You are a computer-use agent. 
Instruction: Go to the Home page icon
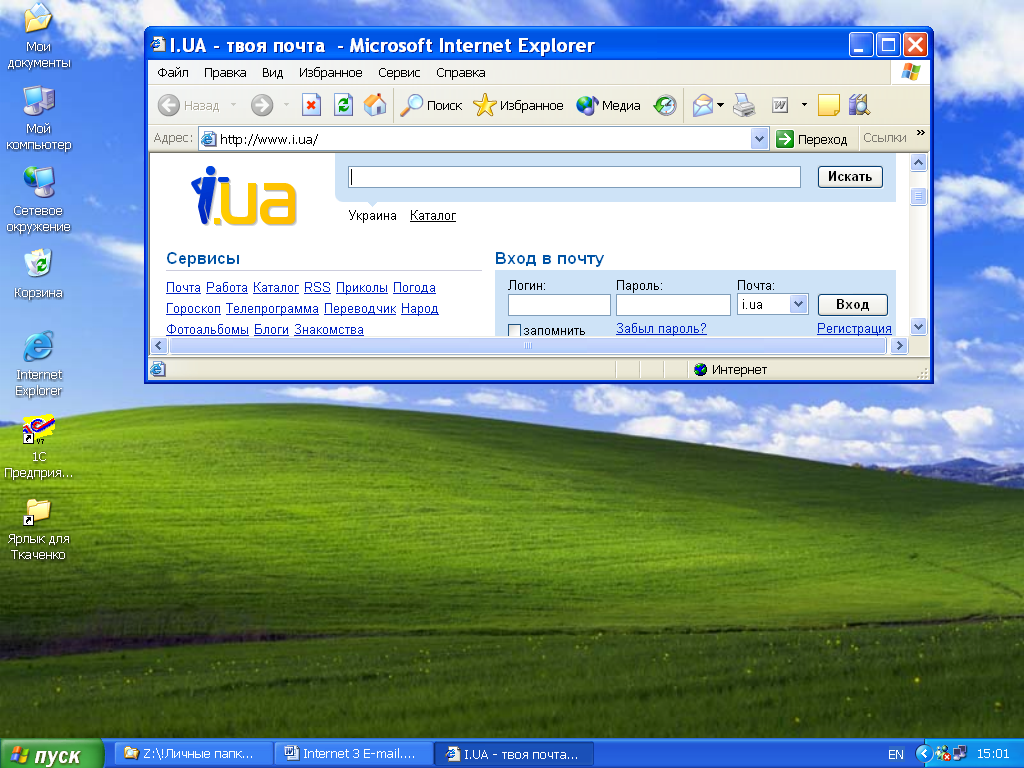point(375,105)
